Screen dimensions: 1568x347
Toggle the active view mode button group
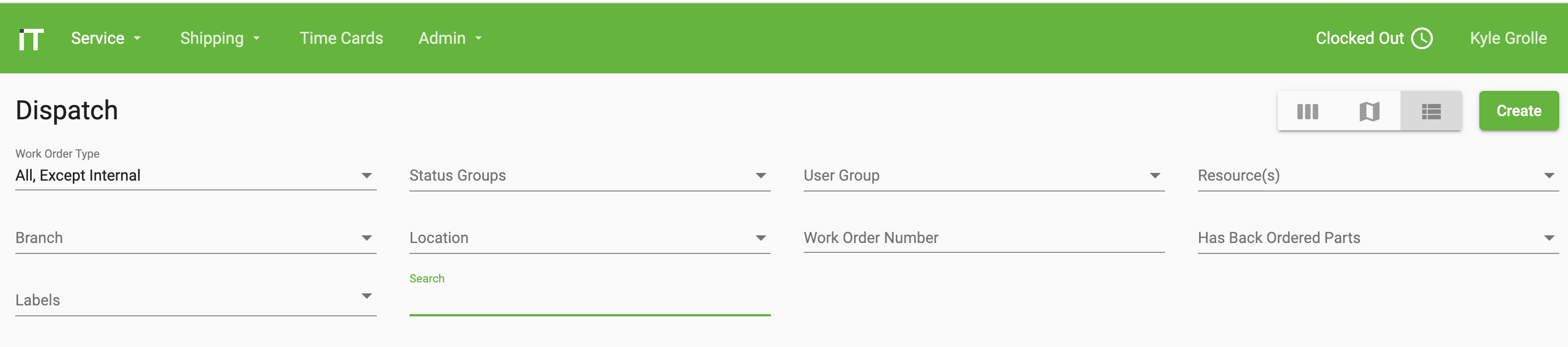point(1432,111)
